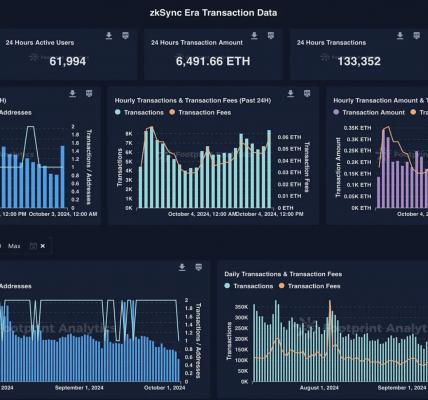Click the 8K label on the hourly transactions axis

coord(129,134)
